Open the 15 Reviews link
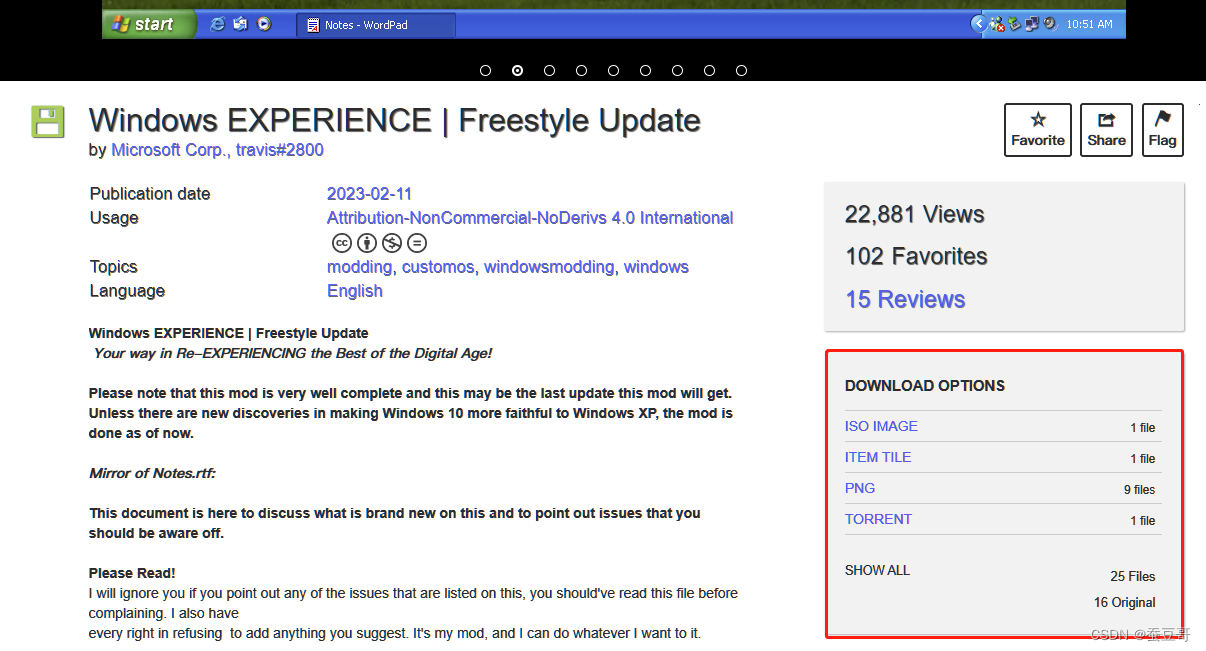This screenshot has width=1206, height=651. pyautogui.click(x=905, y=299)
